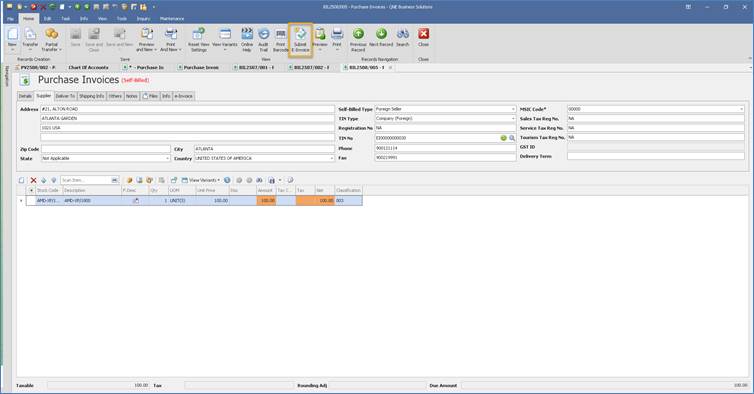Open the Inquiry ribbon tab
The width and height of the screenshot is (754, 394).
pyautogui.click(x=143, y=19)
